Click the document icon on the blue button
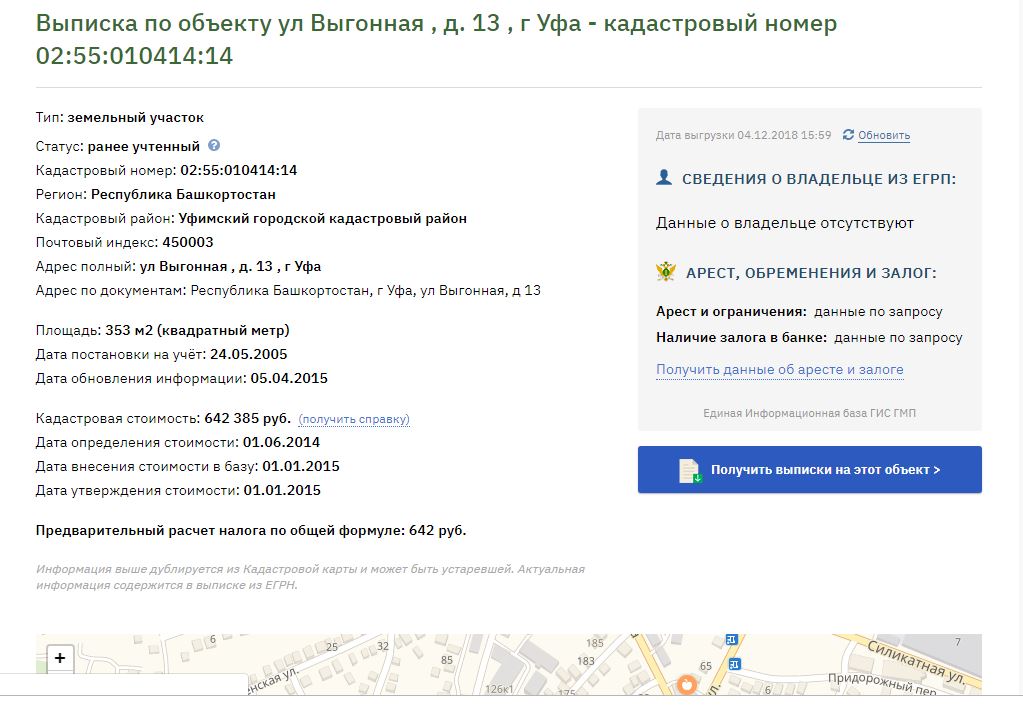The image size is (1023, 712). point(690,470)
